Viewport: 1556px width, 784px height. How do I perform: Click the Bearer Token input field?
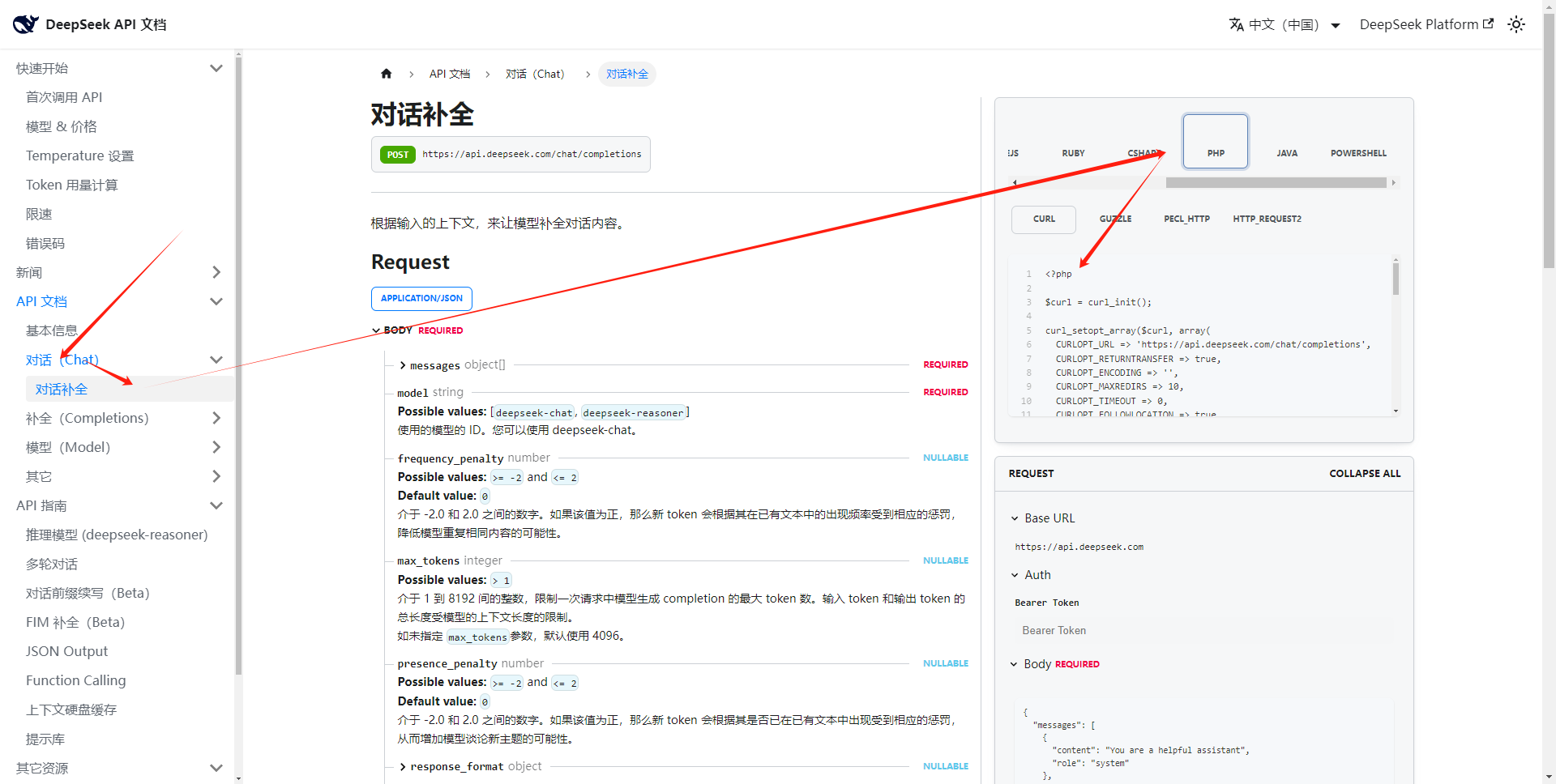pos(1204,630)
